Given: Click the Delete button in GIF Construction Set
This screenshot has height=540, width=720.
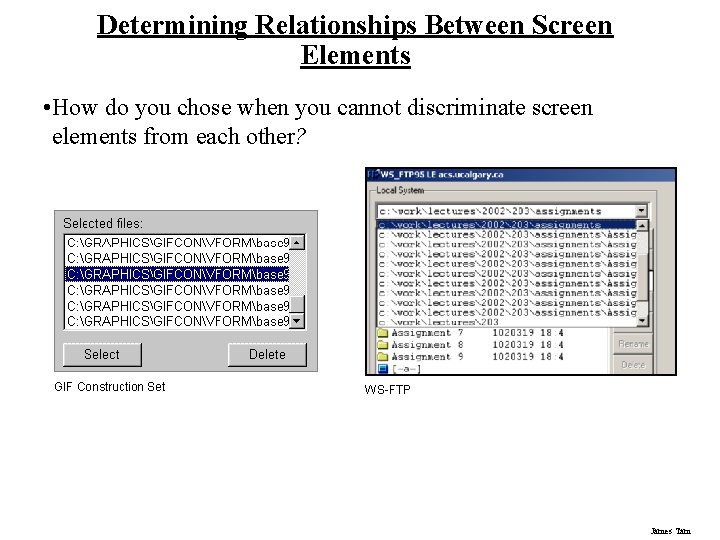Looking at the screenshot, I should pyautogui.click(x=267, y=354).
